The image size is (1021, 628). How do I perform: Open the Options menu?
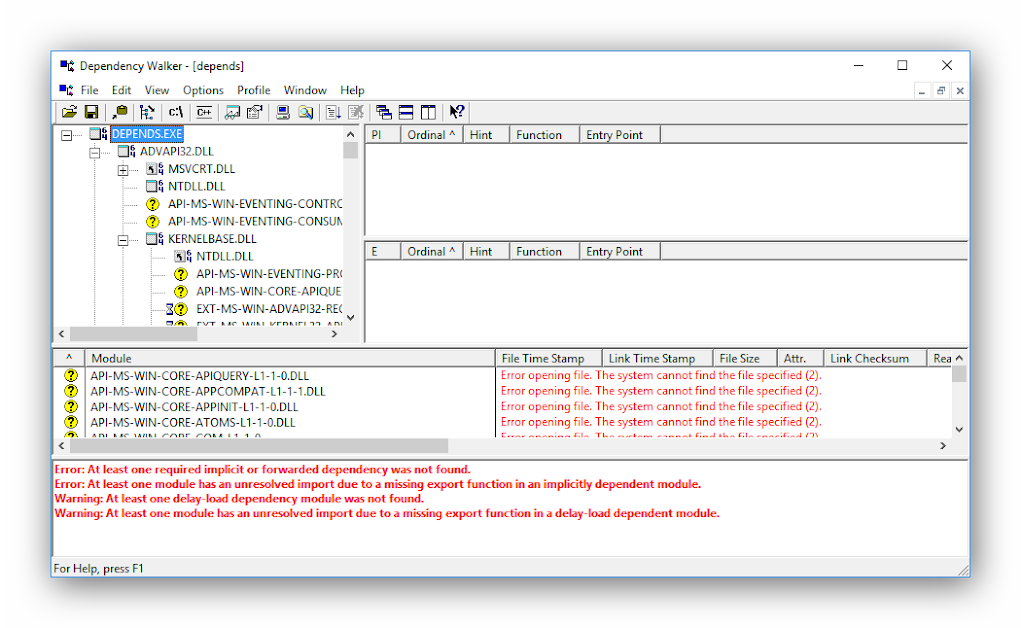203,90
